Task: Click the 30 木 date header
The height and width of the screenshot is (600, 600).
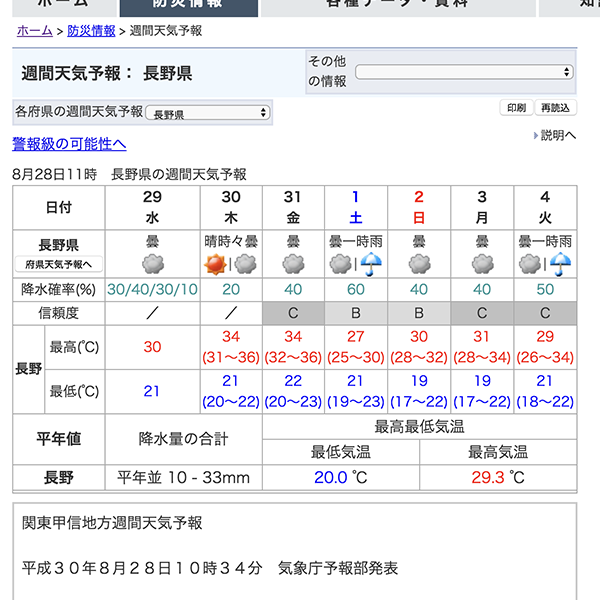Action: tap(231, 207)
